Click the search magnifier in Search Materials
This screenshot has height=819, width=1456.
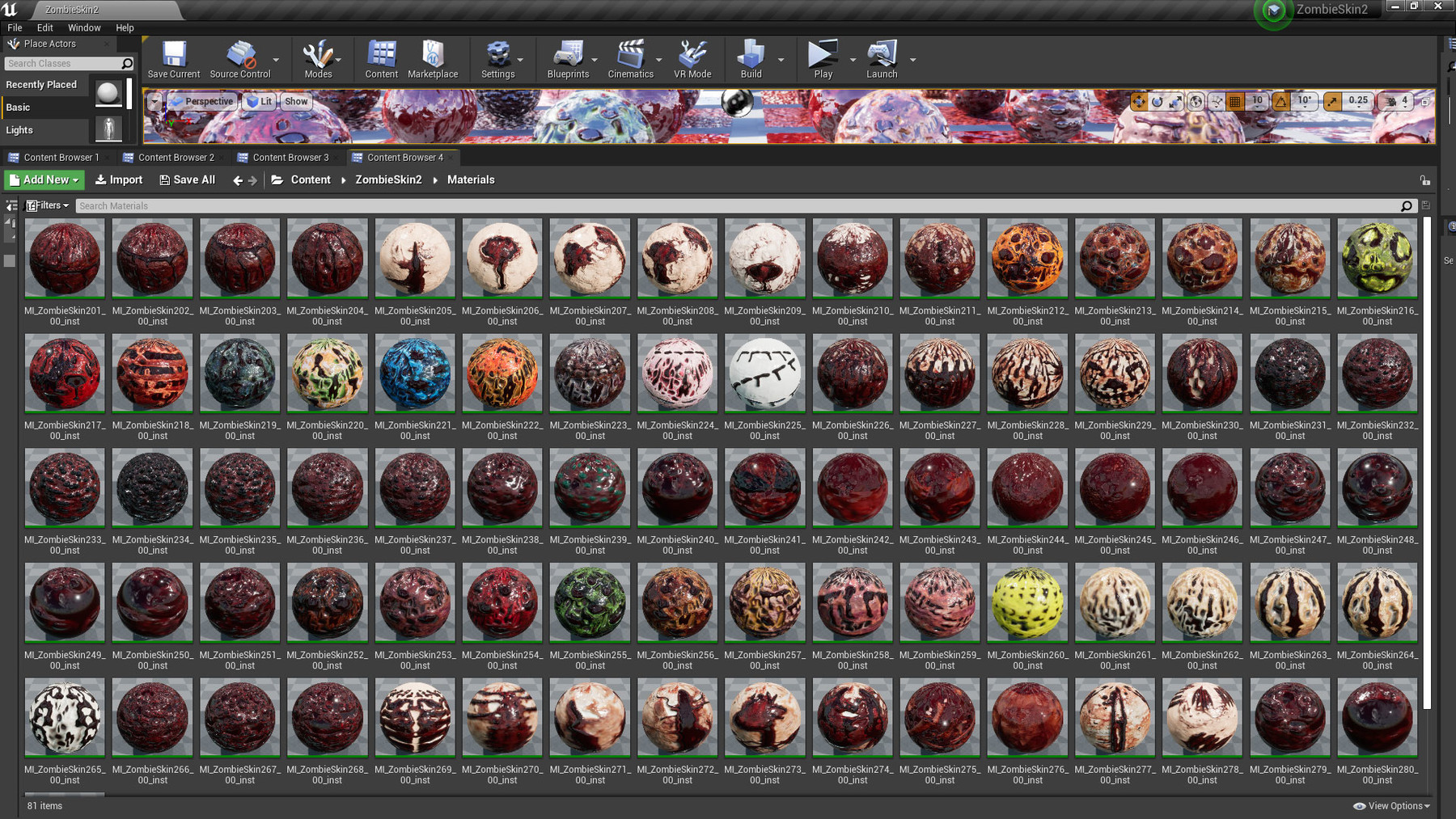[1407, 206]
